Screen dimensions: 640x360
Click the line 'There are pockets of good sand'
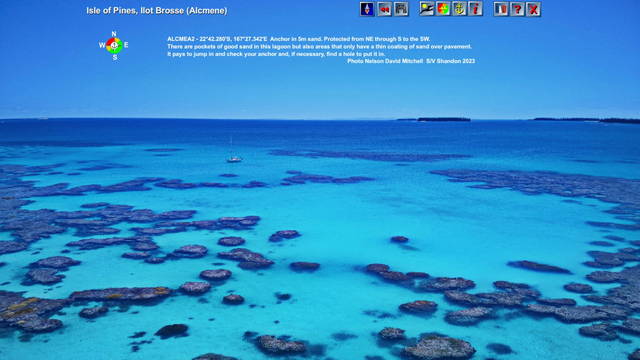coord(319,47)
